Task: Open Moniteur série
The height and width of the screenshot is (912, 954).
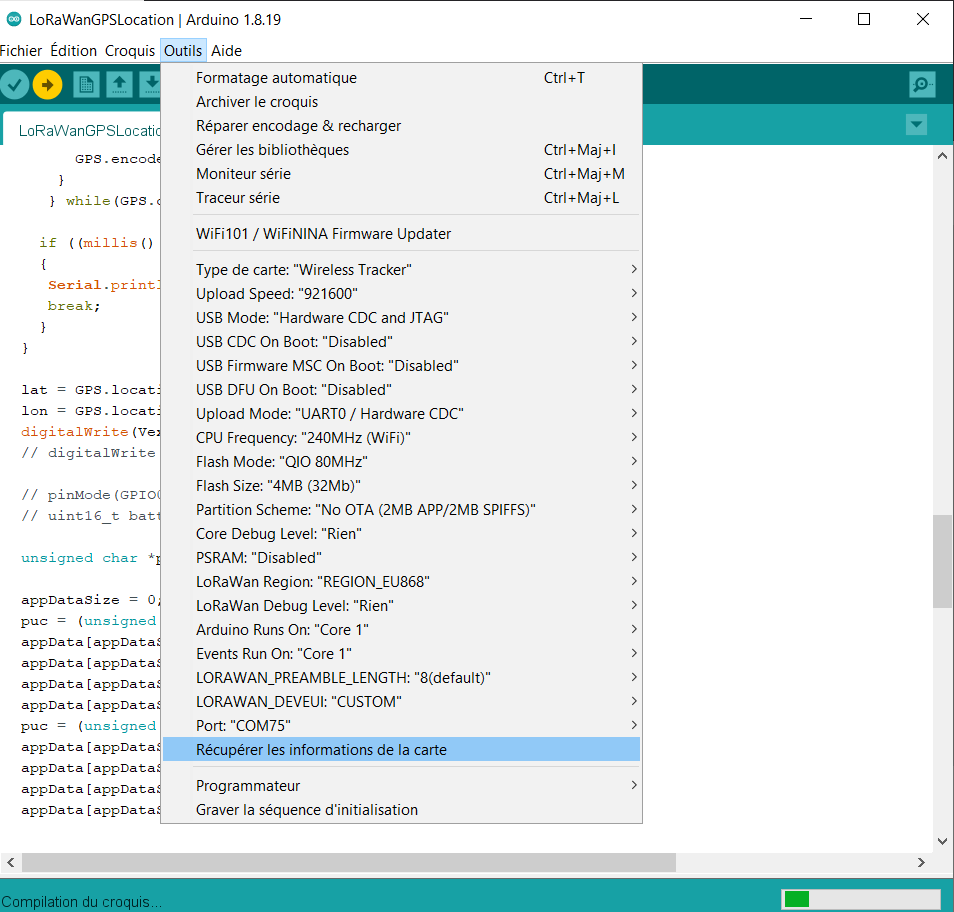Action: 401,174
